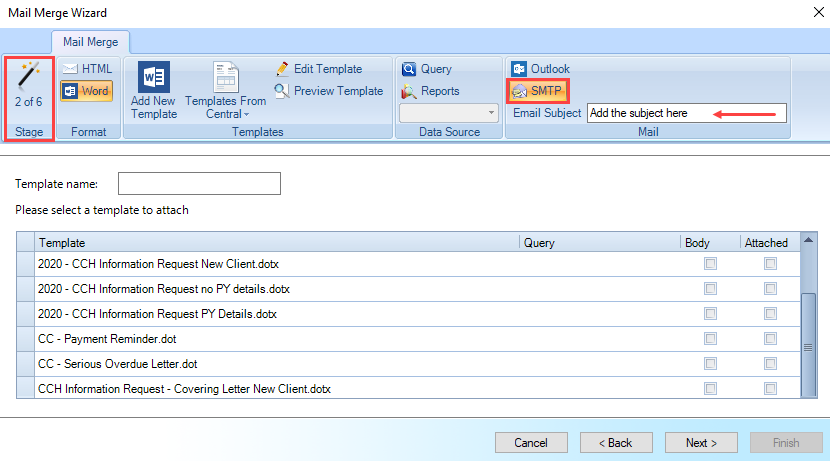Check Body for 2020 PY Details.dotx

point(710,313)
